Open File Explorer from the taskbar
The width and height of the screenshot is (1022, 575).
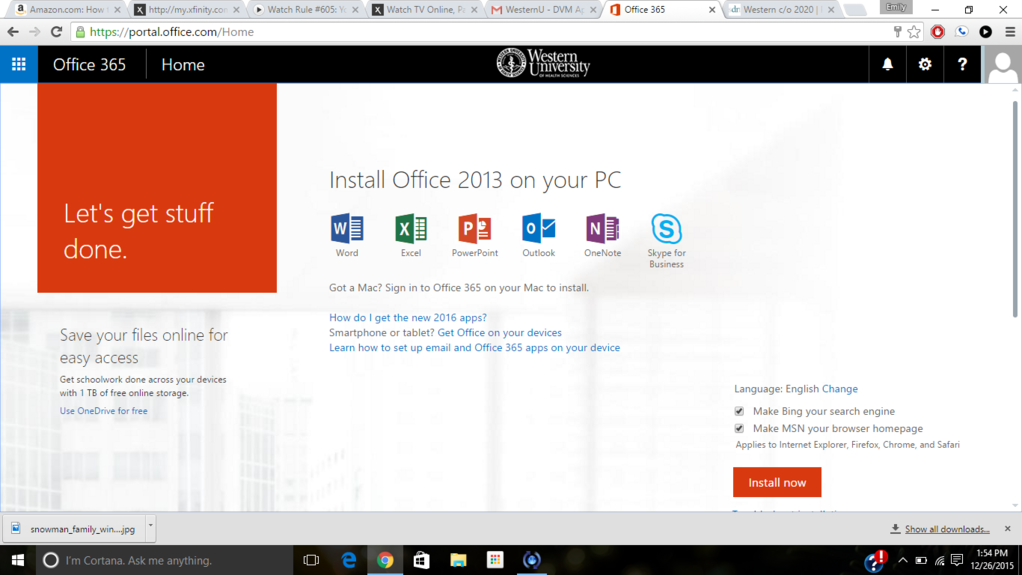coord(458,560)
